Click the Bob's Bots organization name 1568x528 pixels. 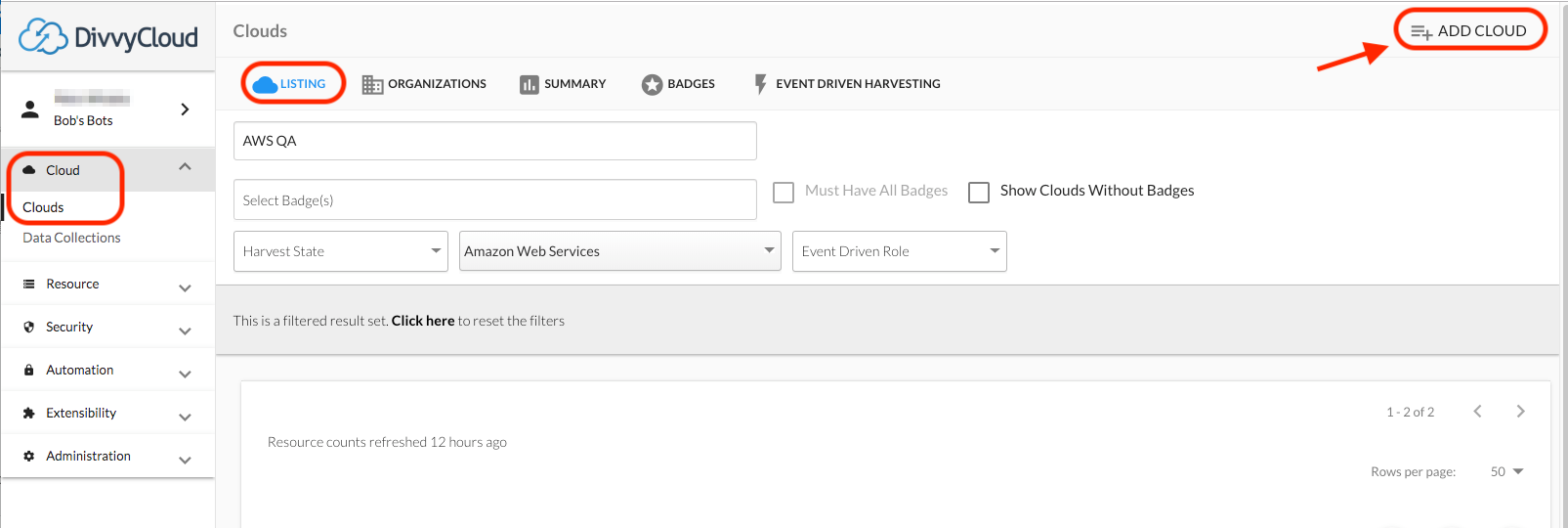point(83,120)
